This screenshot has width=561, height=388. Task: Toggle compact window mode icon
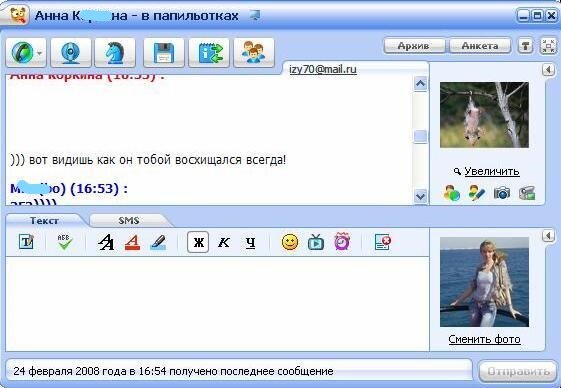(548, 46)
